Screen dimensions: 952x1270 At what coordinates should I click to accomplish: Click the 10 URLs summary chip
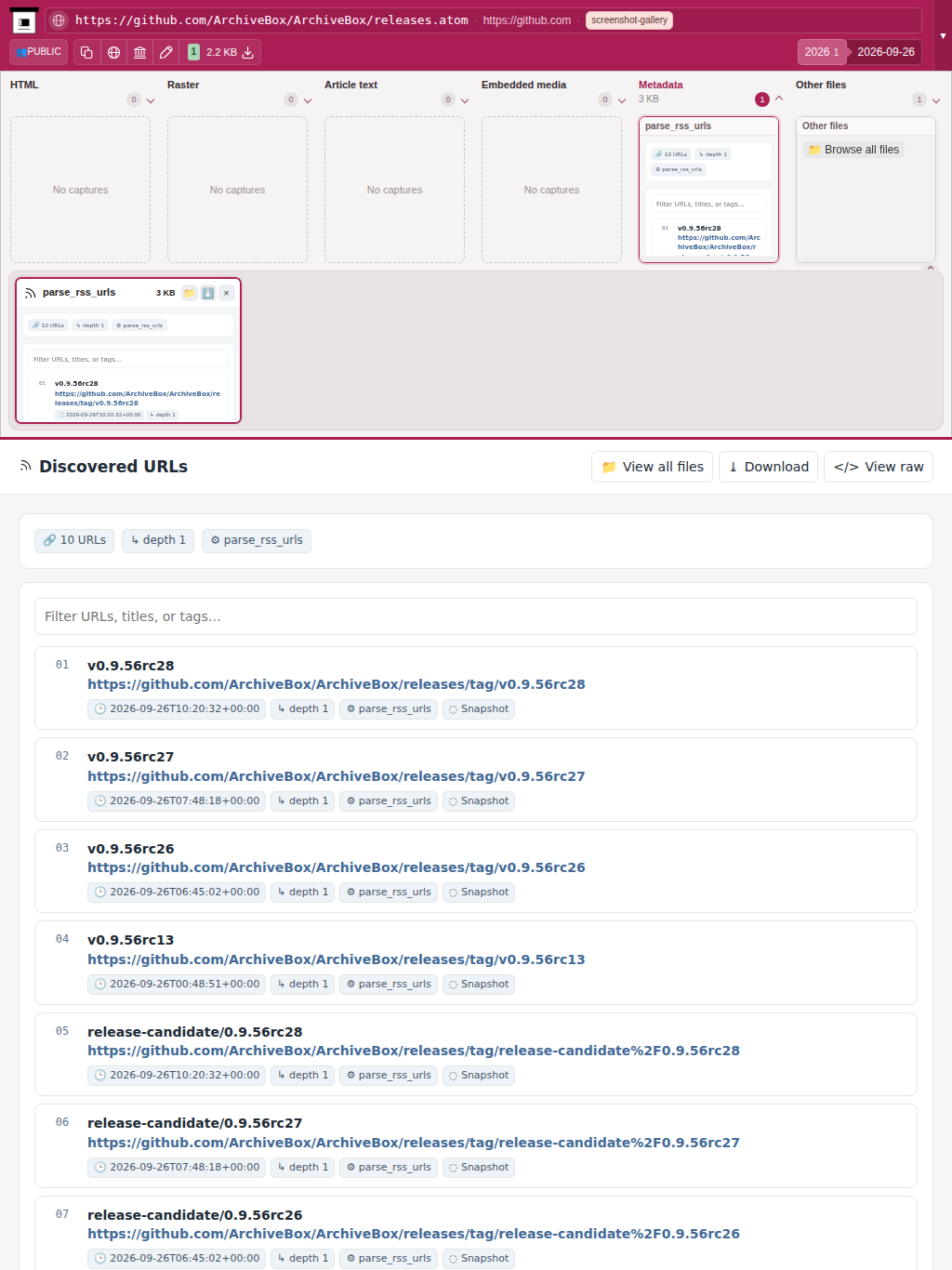74,540
